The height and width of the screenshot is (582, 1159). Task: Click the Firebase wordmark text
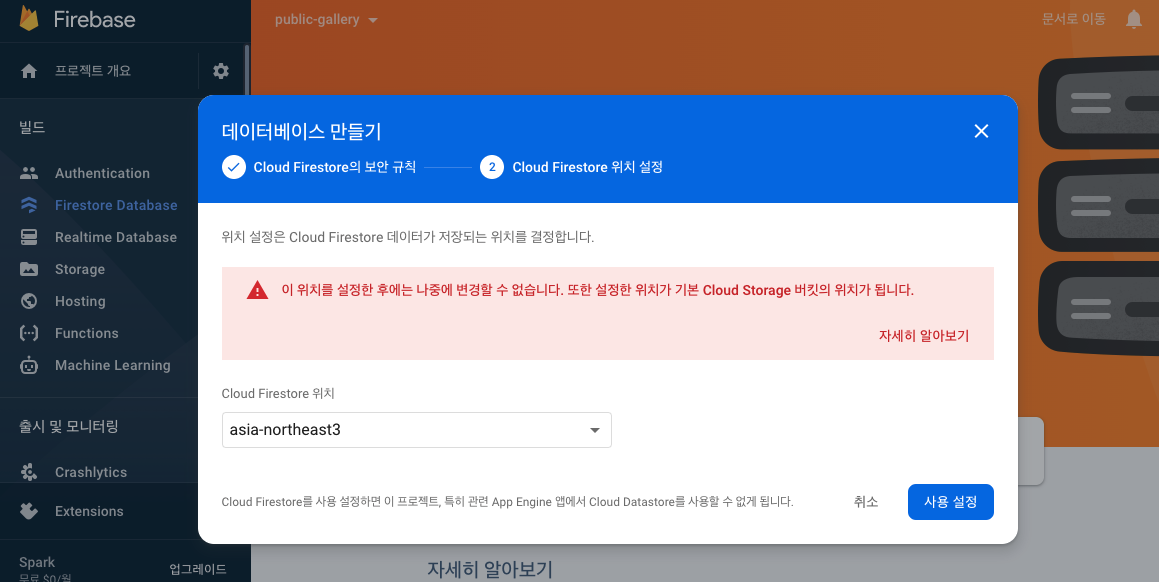coord(95,19)
